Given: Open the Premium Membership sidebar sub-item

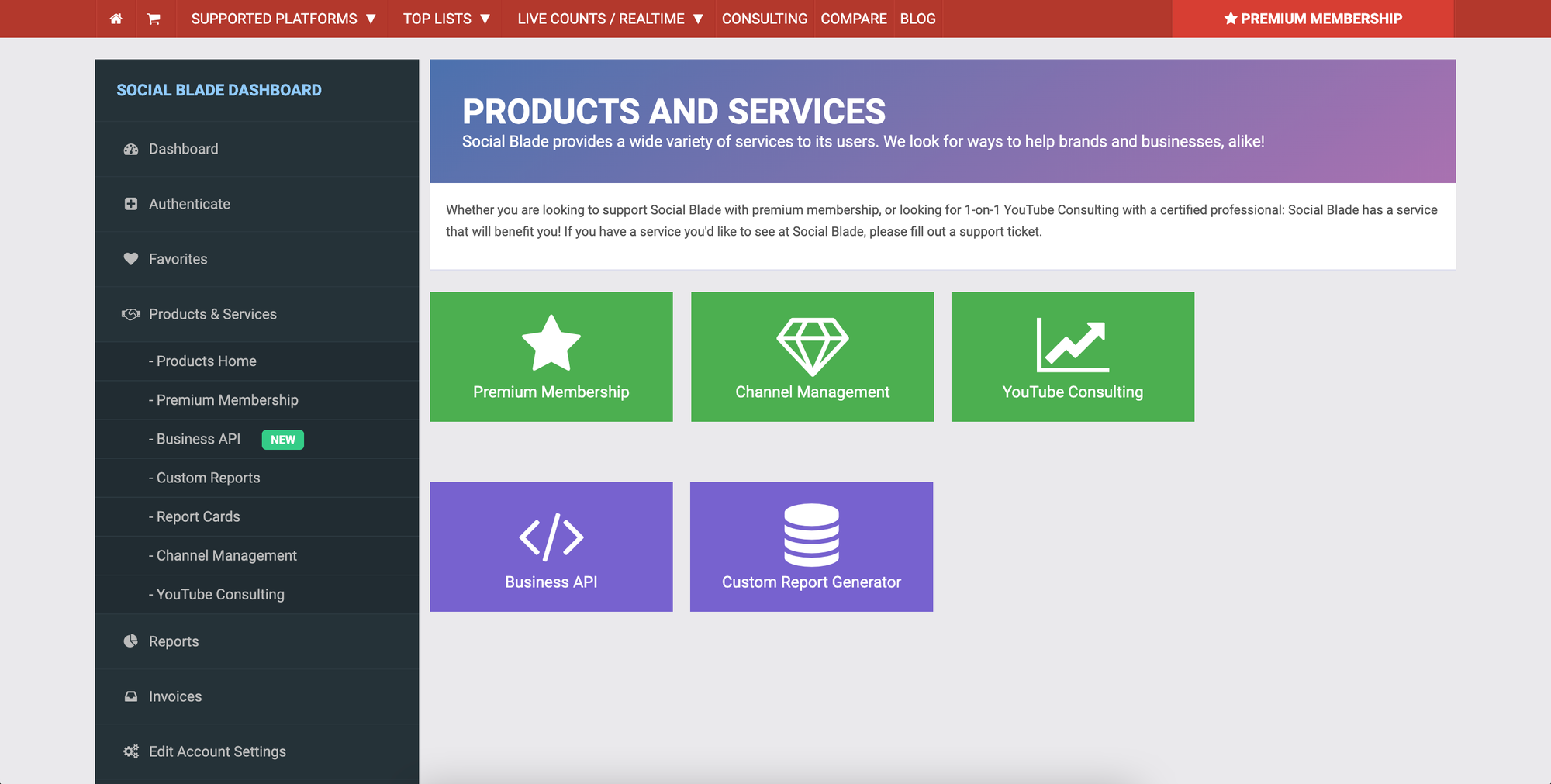Looking at the screenshot, I should [257, 400].
